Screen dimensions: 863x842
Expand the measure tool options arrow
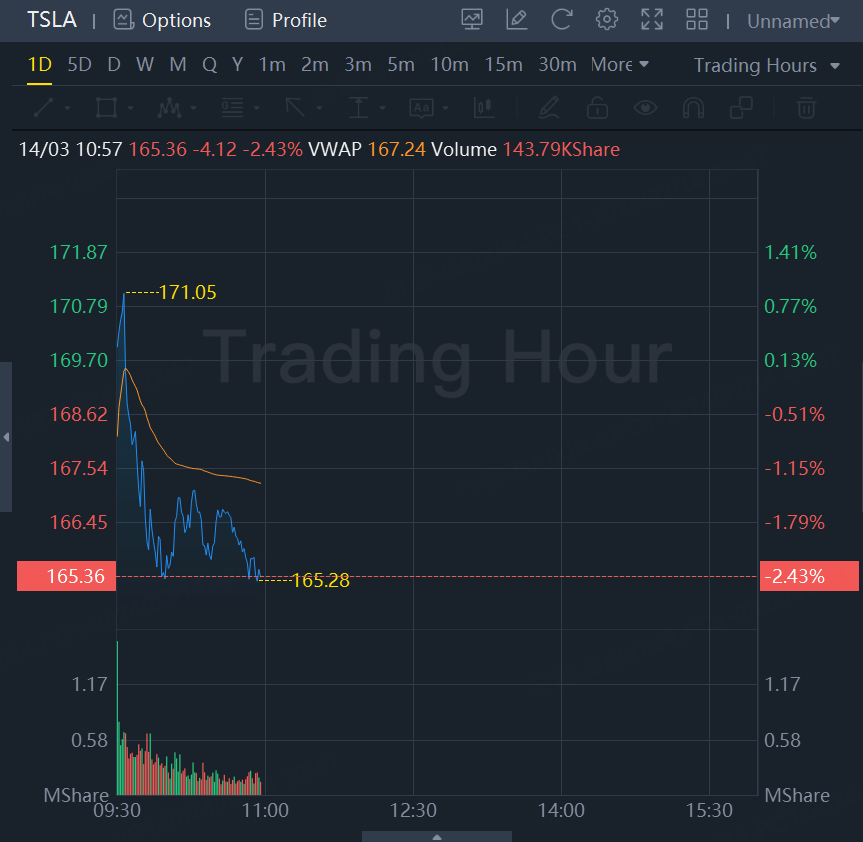pos(383,108)
